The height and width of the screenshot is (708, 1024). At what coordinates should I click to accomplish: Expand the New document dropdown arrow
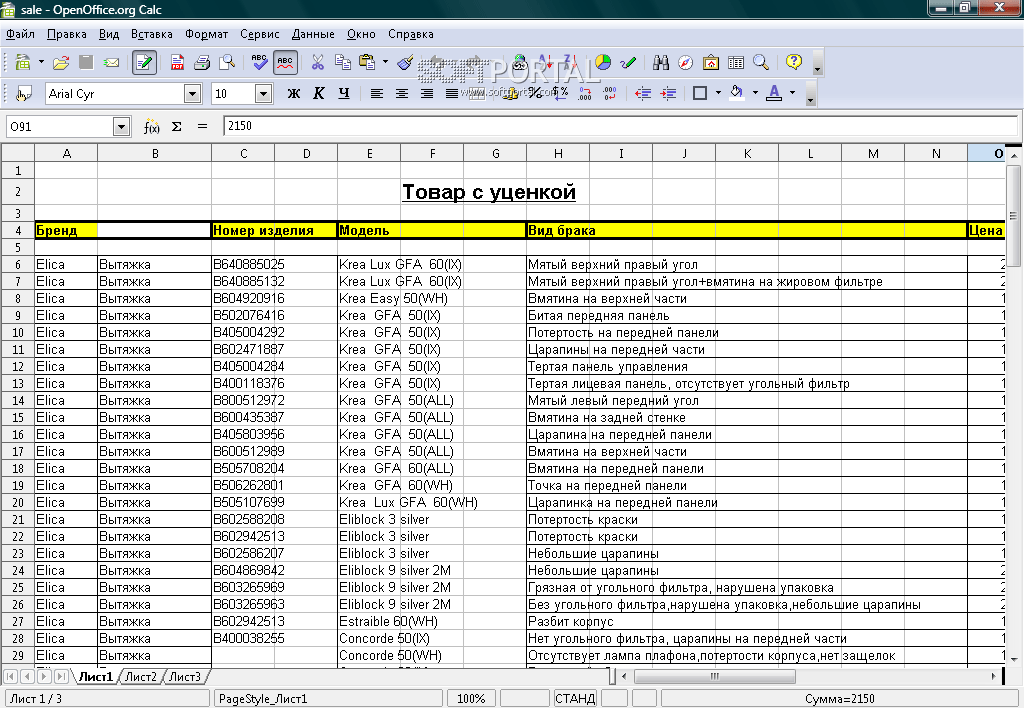click(x=41, y=62)
